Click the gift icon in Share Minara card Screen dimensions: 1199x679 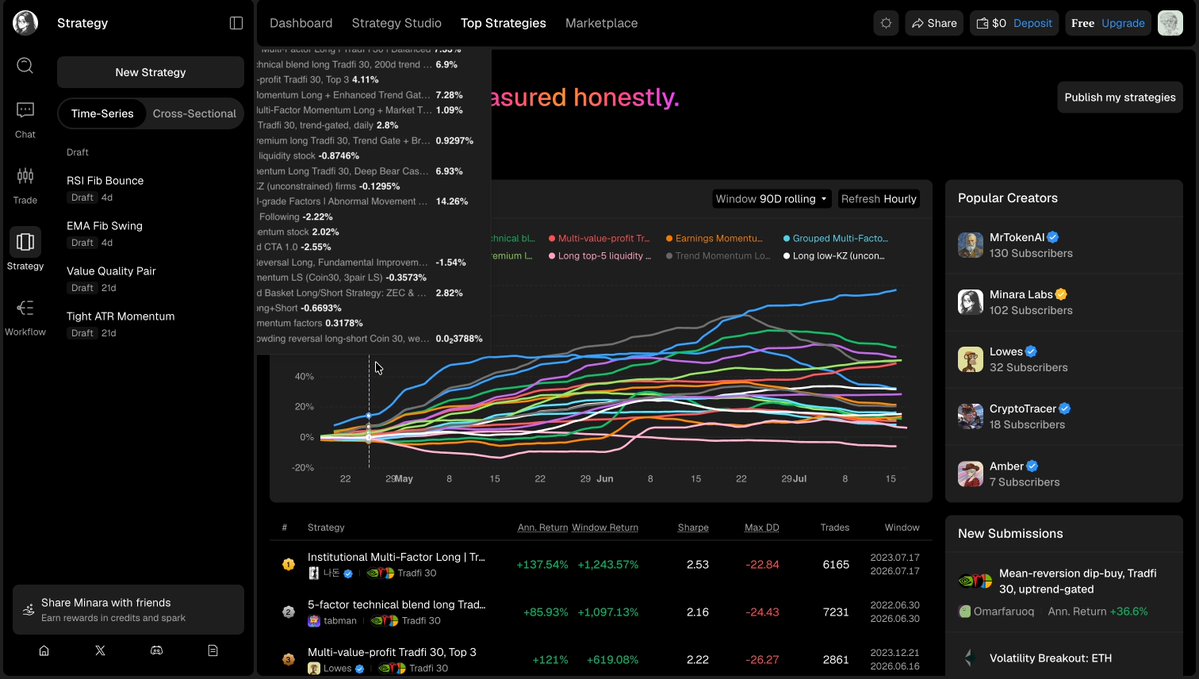click(28, 610)
